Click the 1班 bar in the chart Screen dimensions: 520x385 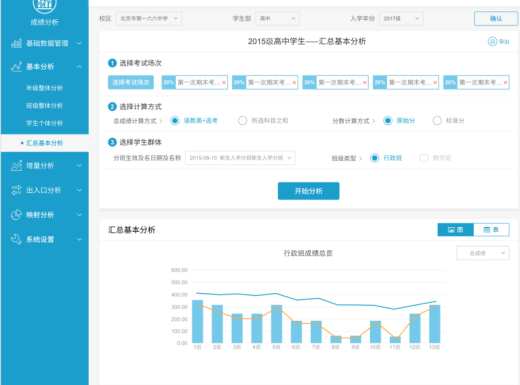(198, 322)
